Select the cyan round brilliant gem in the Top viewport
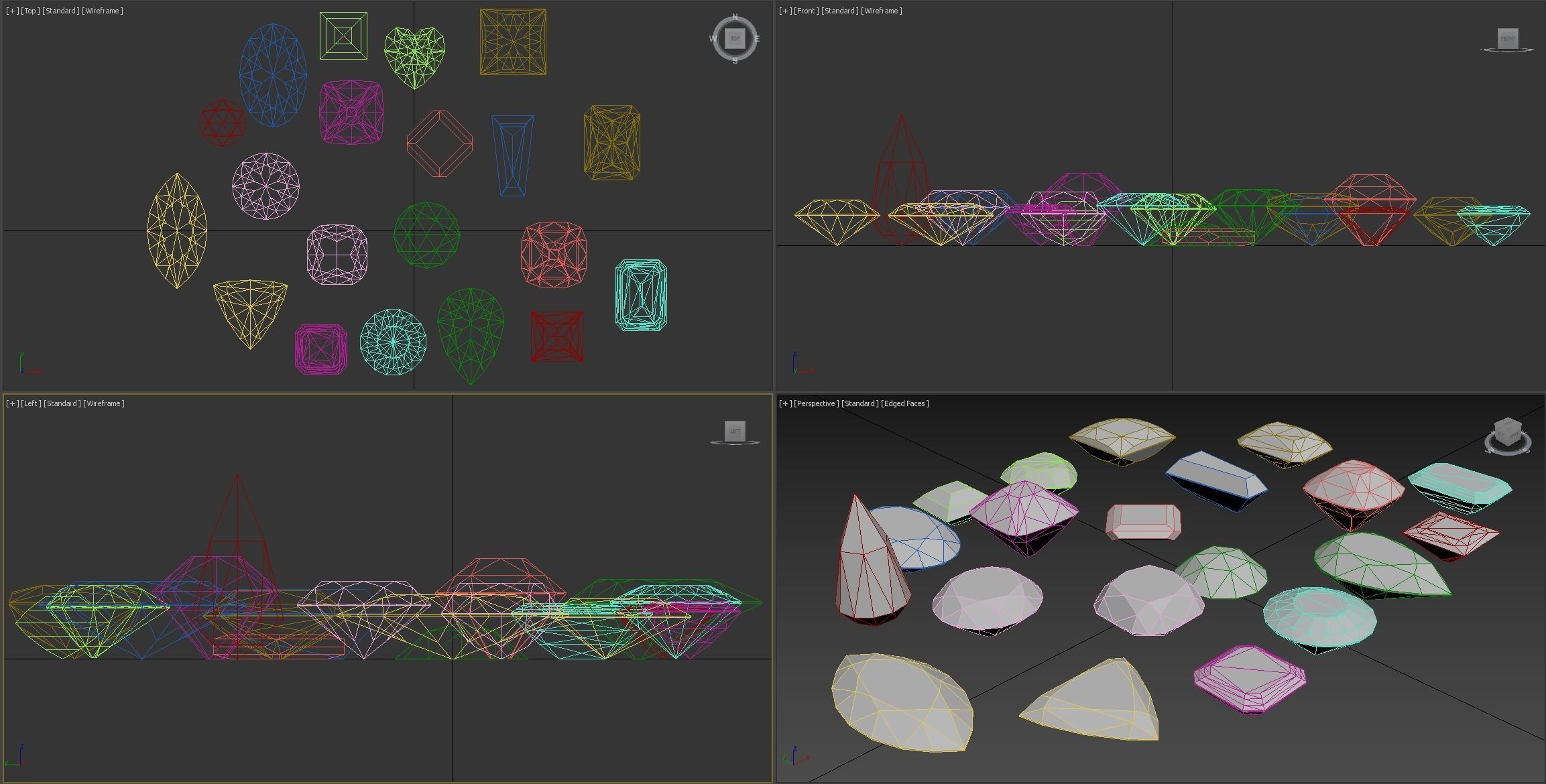This screenshot has width=1546, height=784. [x=393, y=342]
